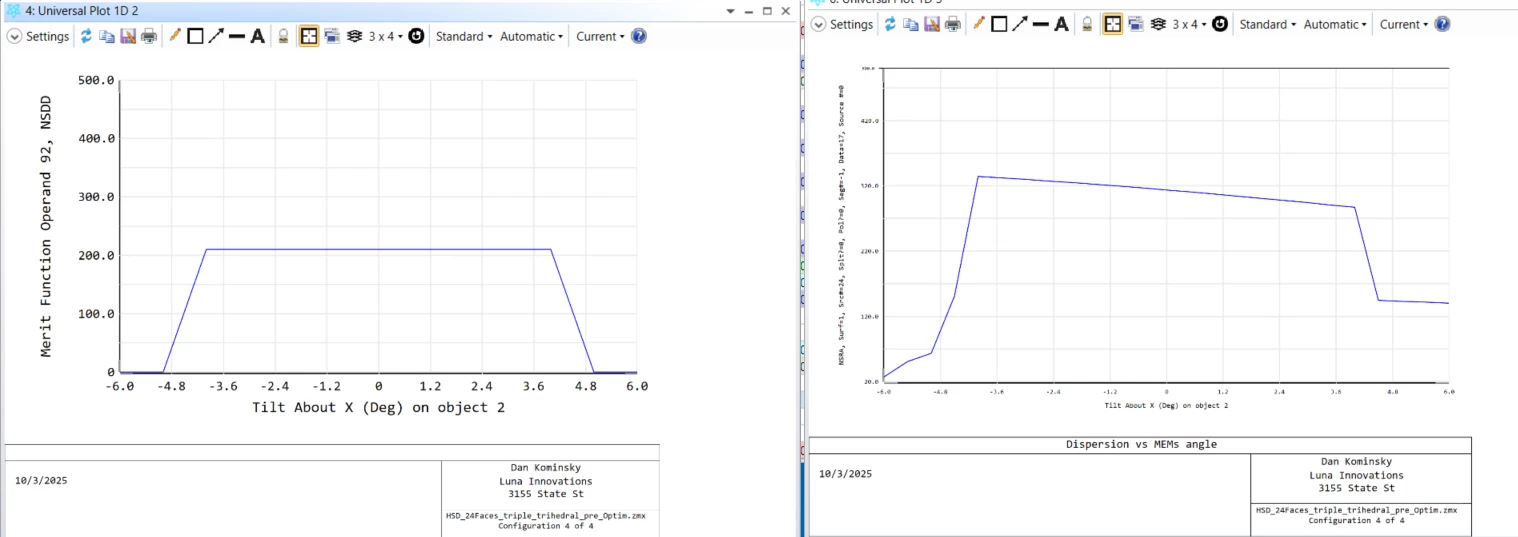Open window options arrow in left title bar

731,11
